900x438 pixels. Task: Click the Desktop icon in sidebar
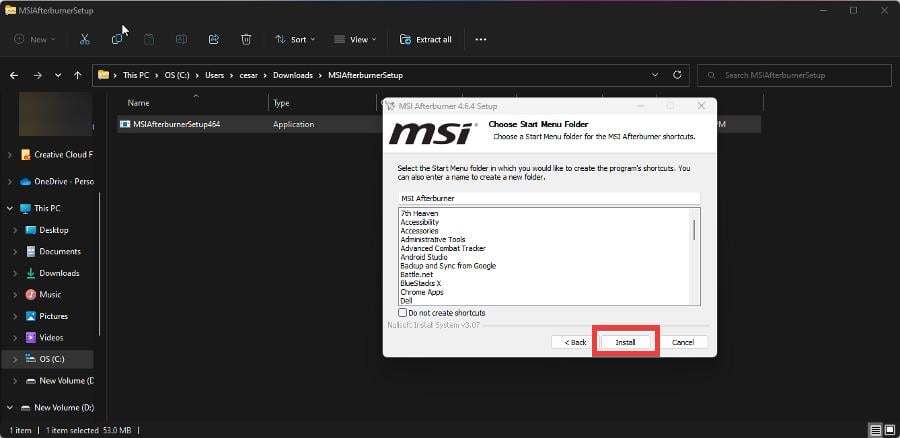(x=31, y=230)
